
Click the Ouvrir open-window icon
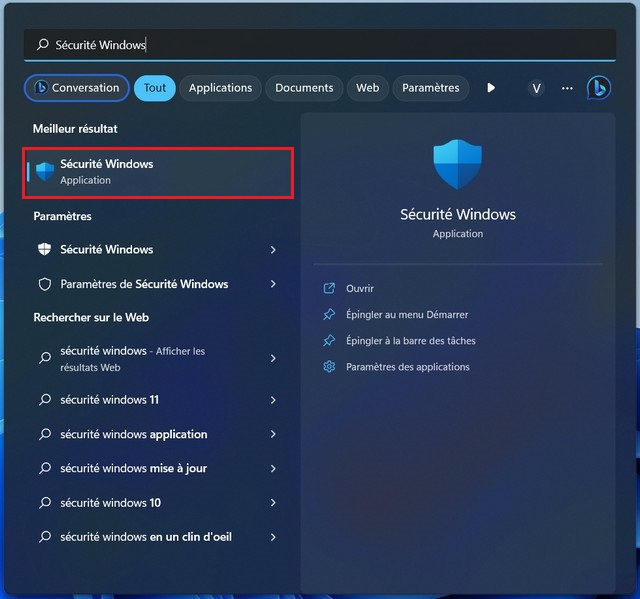point(329,288)
